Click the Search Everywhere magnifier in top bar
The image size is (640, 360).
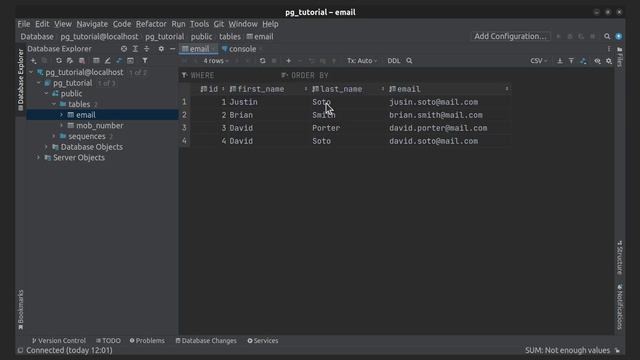[607, 36]
